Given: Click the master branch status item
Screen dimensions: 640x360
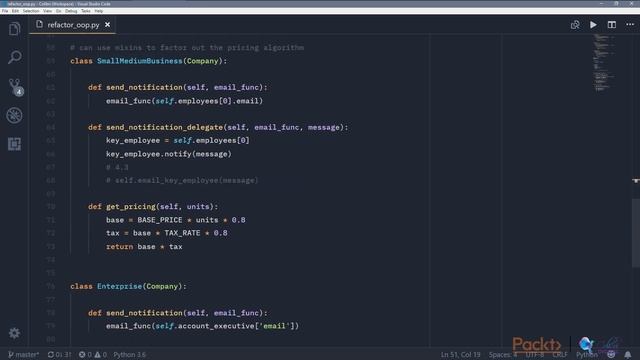Looking at the screenshot, I should pos(24,355).
